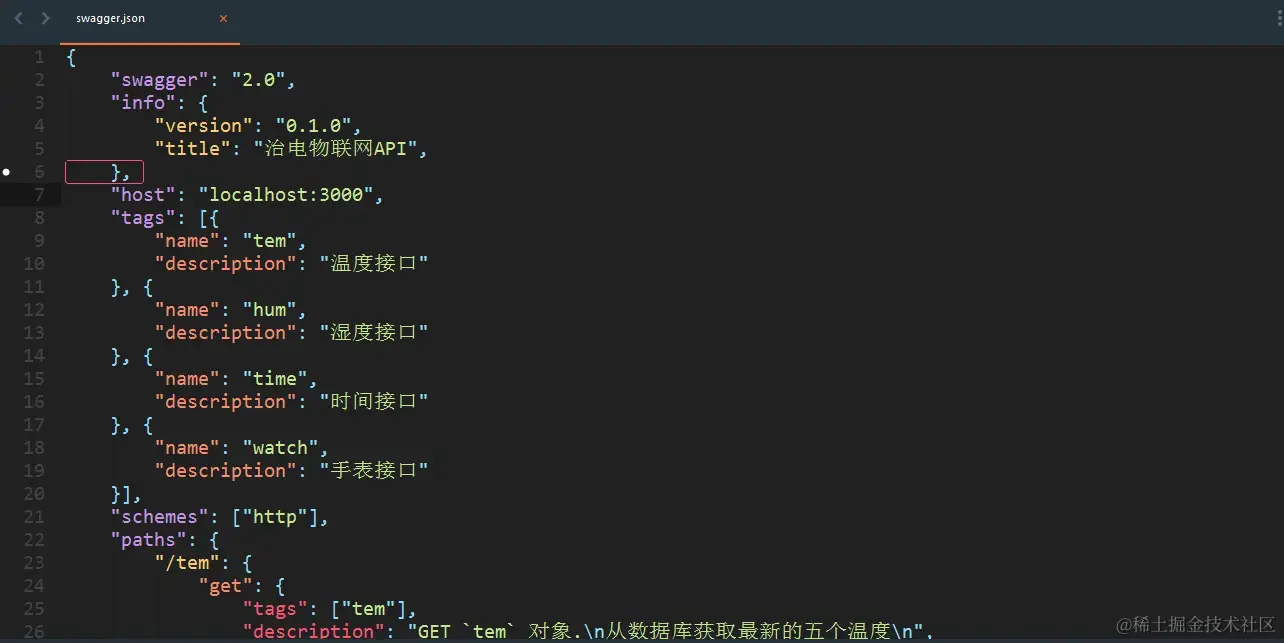
Task: Click the "手表接口" description value
Action: (x=374, y=471)
